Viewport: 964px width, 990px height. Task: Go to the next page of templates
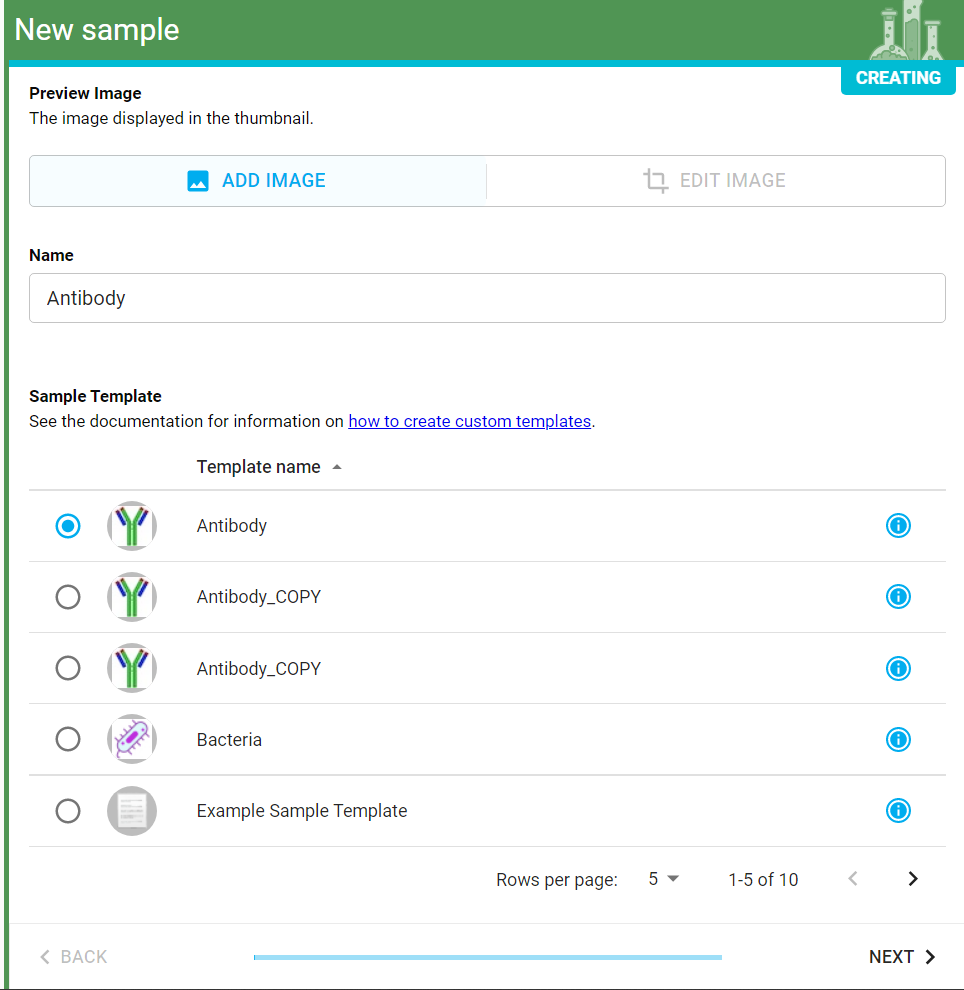[913, 879]
